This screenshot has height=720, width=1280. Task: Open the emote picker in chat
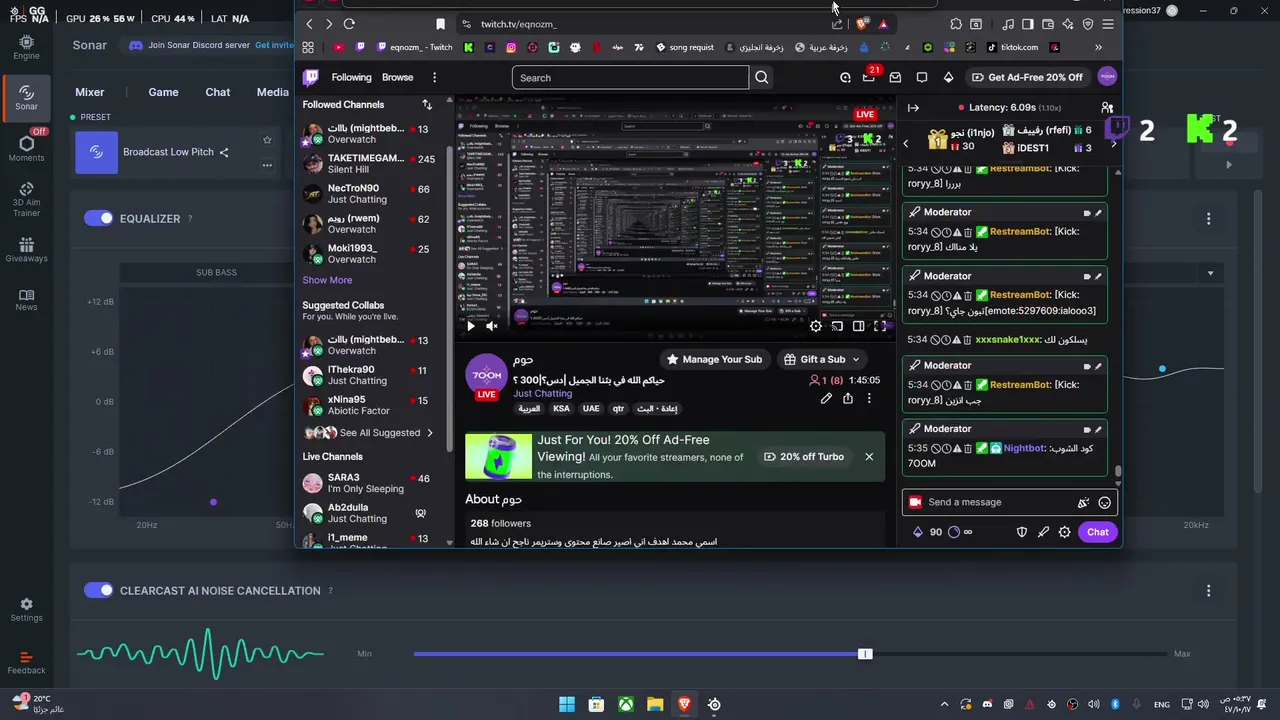[1104, 502]
